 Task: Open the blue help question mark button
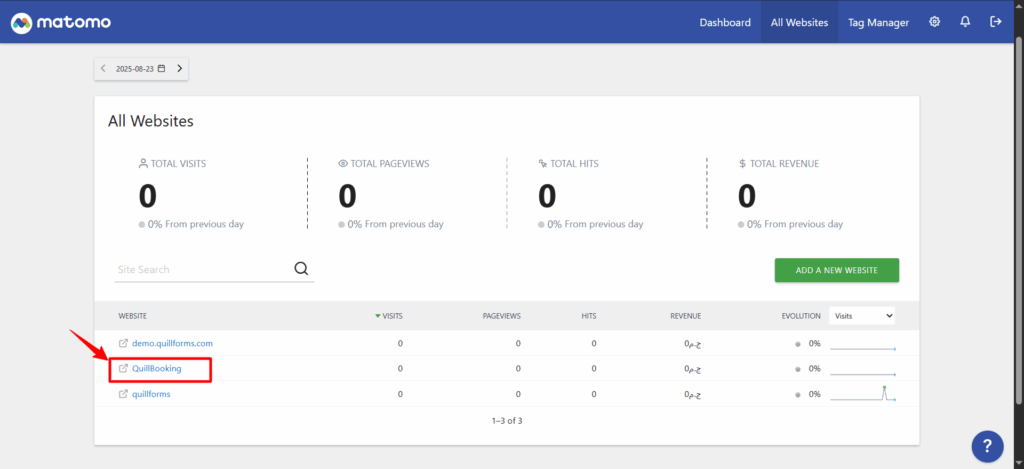pos(986,446)
